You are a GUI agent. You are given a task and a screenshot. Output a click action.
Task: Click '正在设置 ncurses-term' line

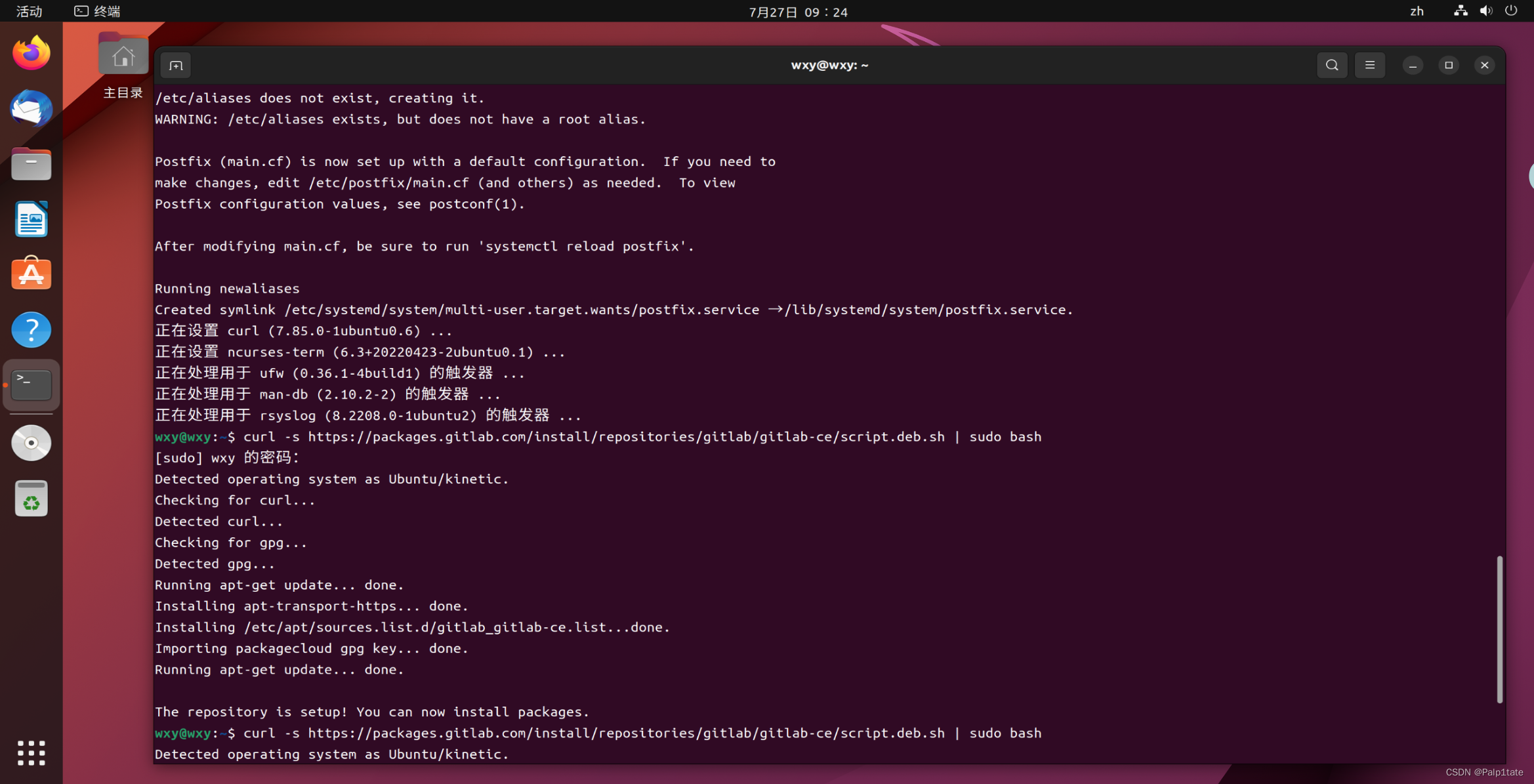click(360, 352)
